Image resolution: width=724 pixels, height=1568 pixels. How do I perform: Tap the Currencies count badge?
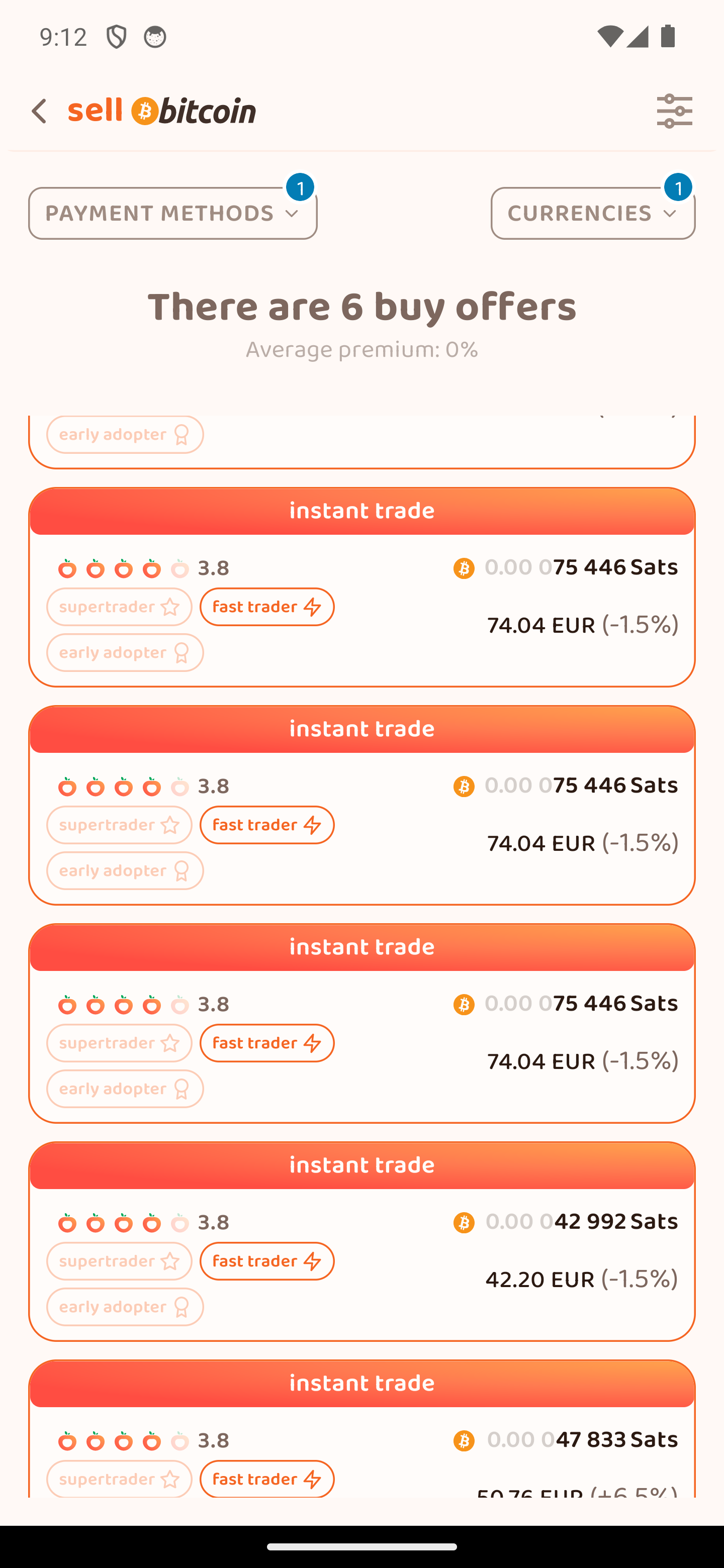(678, 187)
